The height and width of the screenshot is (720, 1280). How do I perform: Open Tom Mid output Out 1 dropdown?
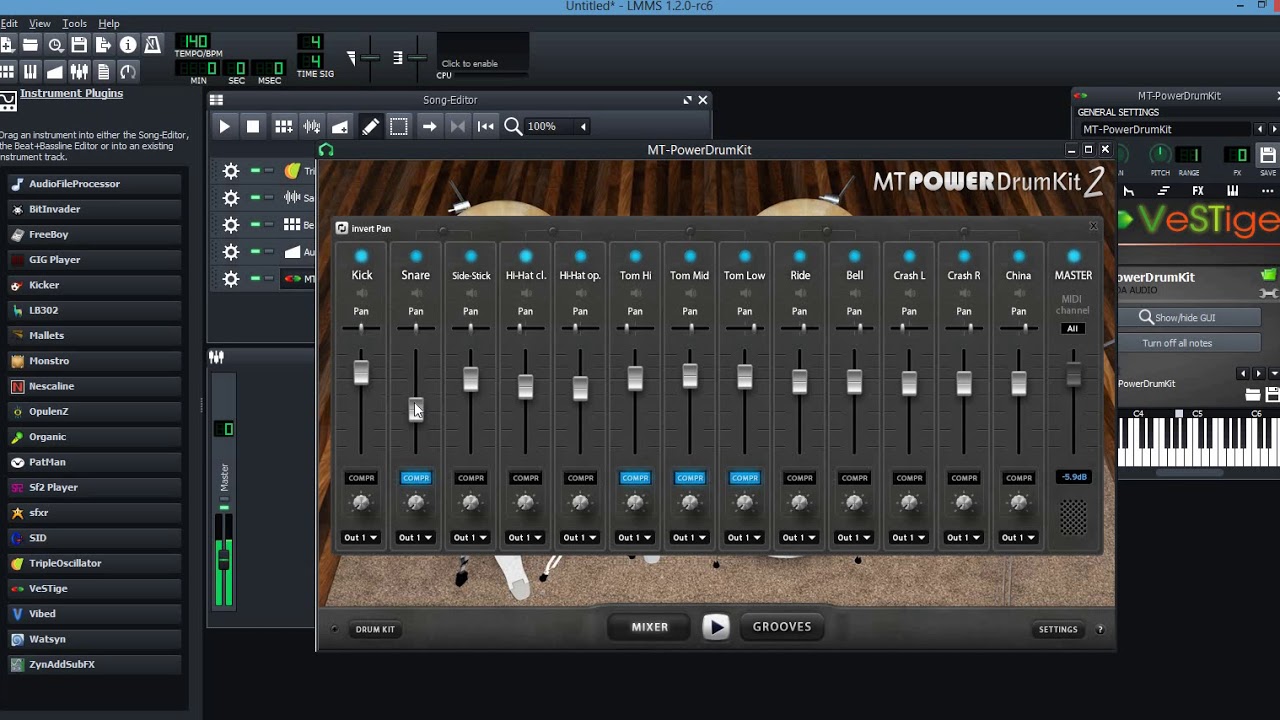(690, 538)
